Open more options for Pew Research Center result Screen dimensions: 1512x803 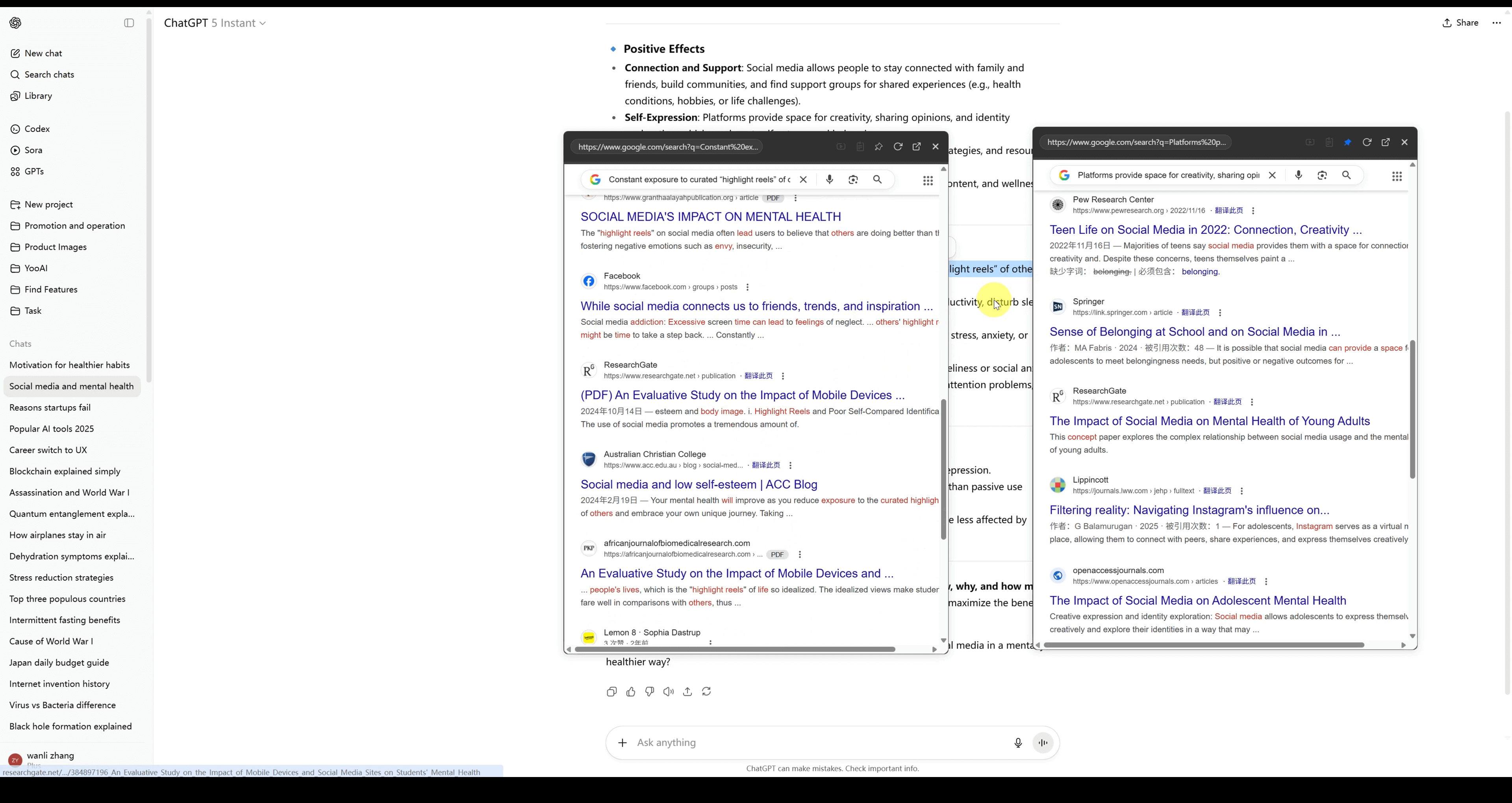click(x=1253, y=211)
